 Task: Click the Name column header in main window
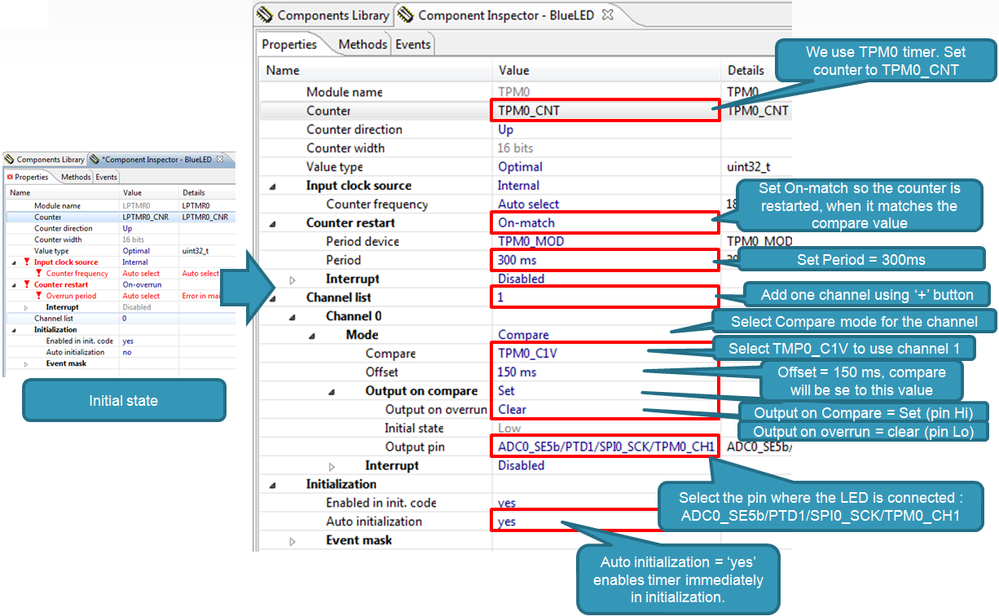pyautogui.click(x=282, y=70)
